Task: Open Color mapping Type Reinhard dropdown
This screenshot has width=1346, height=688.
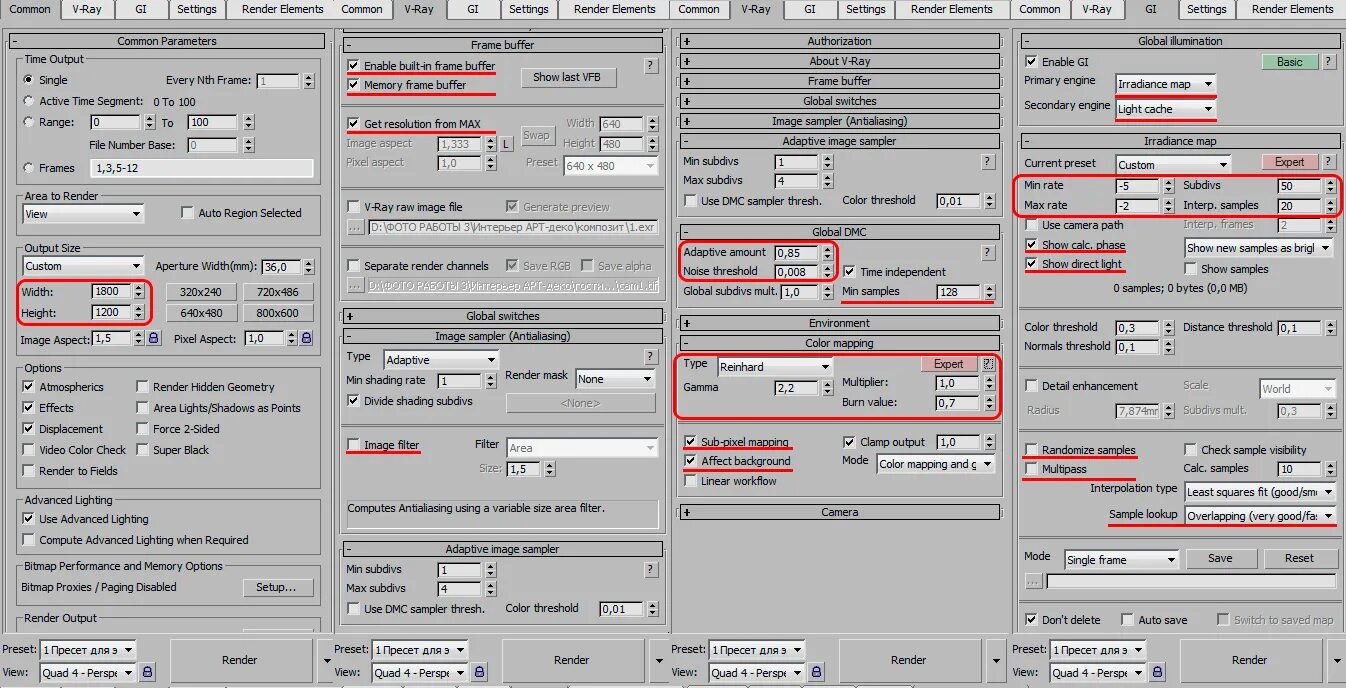Action: (x=774, y=366)
